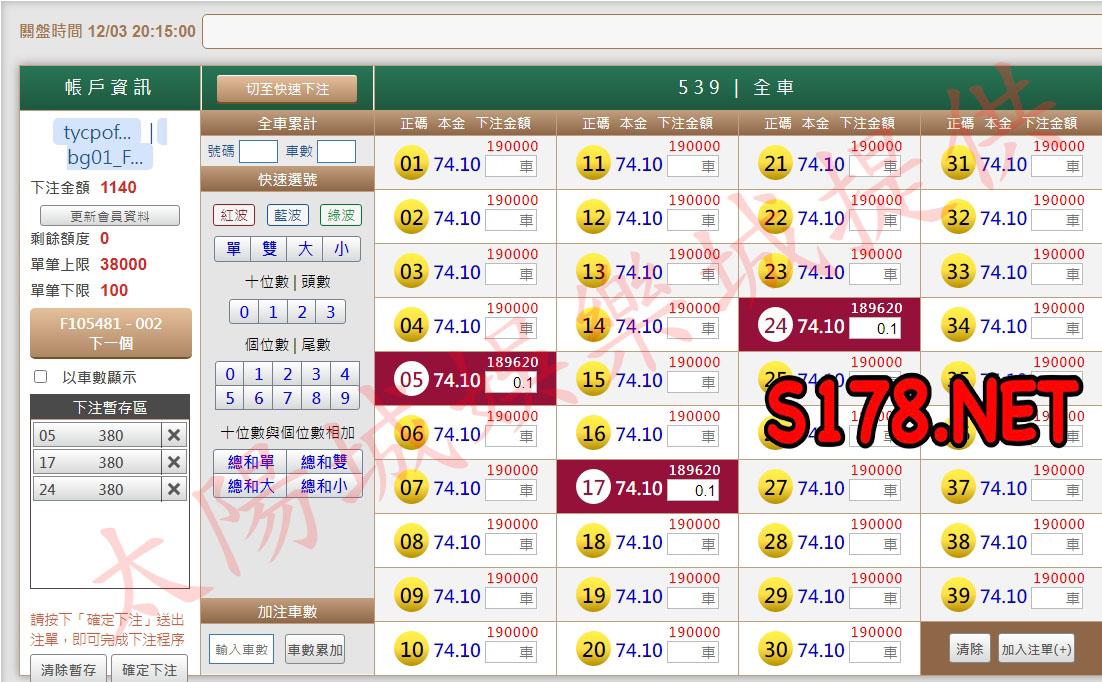
Task: Toggle the 大 big quick selection
Action: (x=305, y=249)
